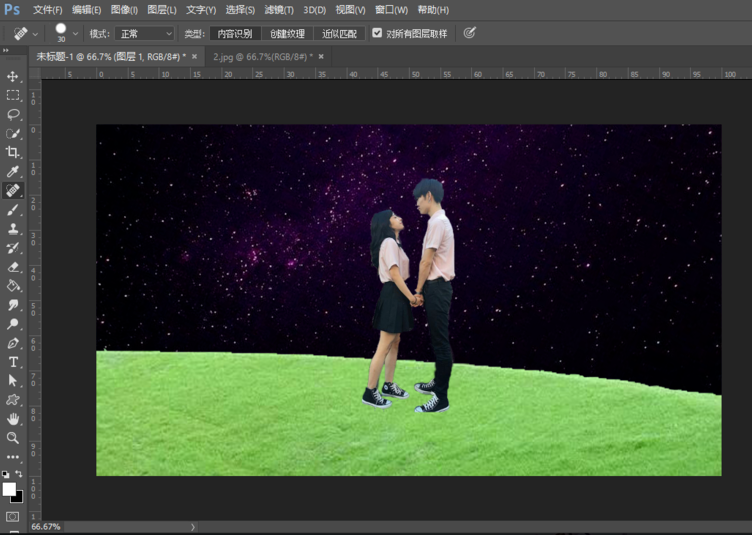Select the 内容识别 type option
The height and width of the screenshot is (535, 752).
(x=235, y=33)
